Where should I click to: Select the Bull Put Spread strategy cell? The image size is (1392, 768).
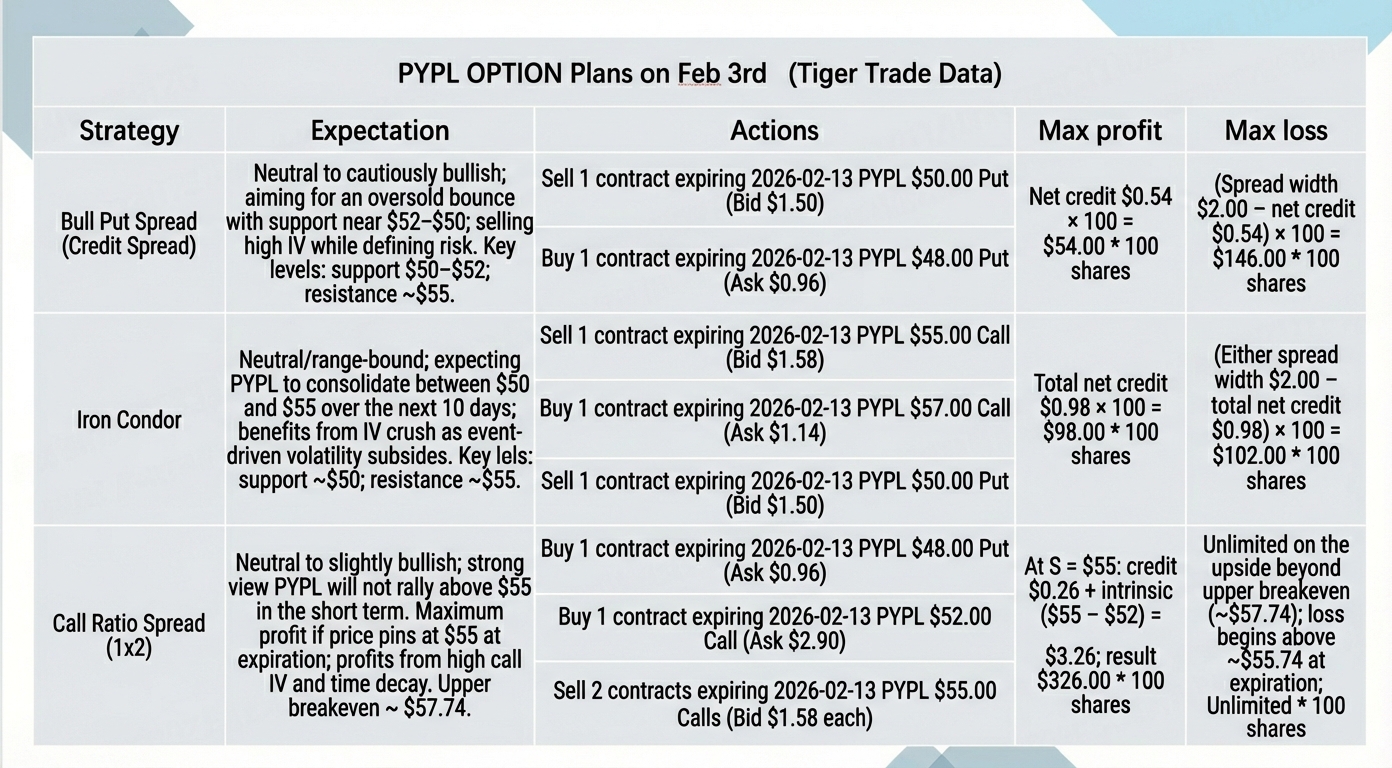click(x=129, y=233)
